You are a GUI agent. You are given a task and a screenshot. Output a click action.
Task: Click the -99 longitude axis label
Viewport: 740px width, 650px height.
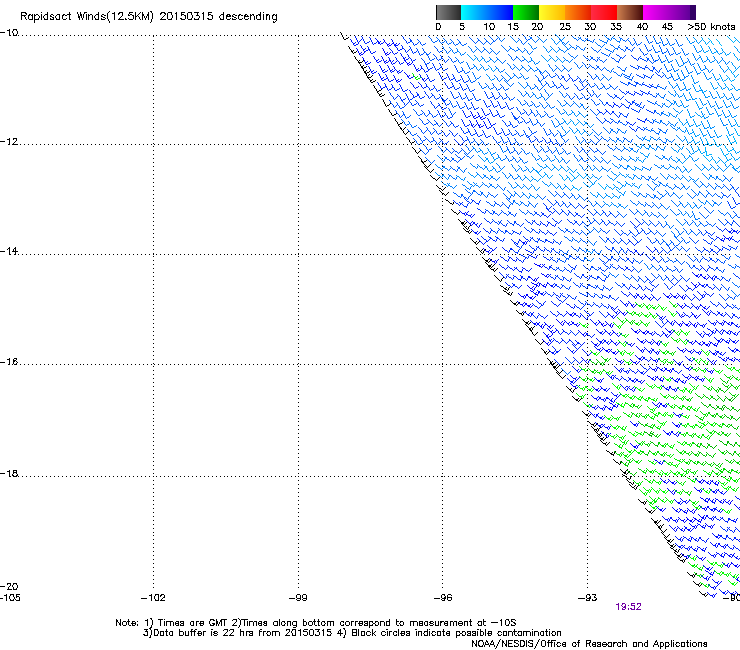click(298, 598)
